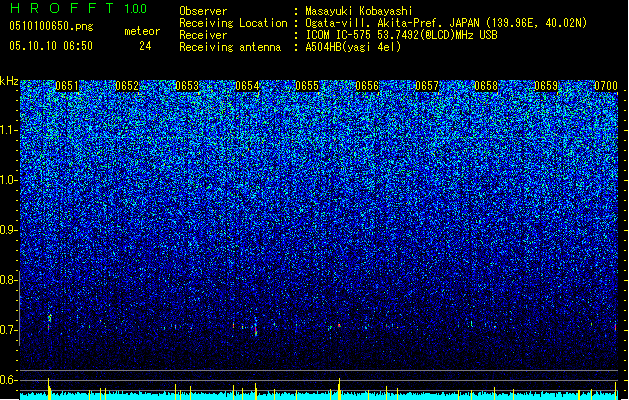Click the 0655 time marker
This screenshot has height=400, width=629.
click(x=307, y=86)
